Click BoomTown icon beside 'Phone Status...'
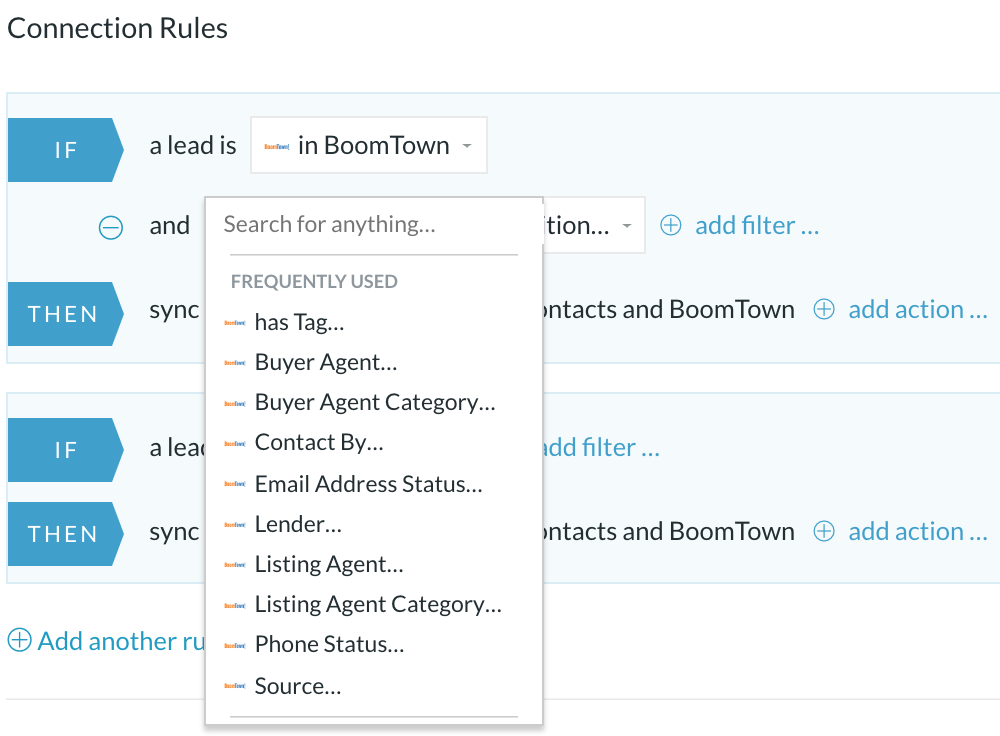This screenshot has width=1000, height=736. (235, 645)
